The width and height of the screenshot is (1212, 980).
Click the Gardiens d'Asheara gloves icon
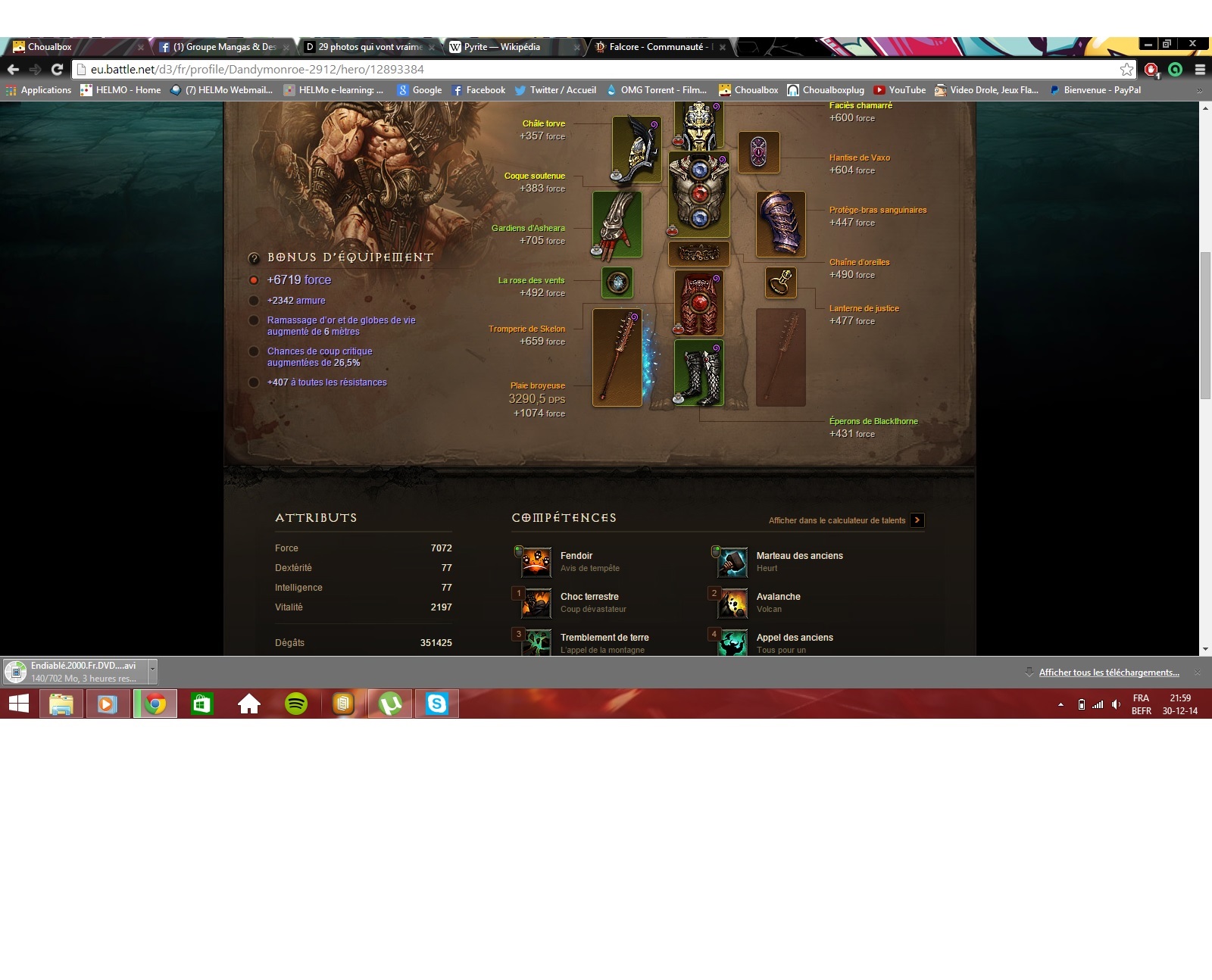(617, 224)
